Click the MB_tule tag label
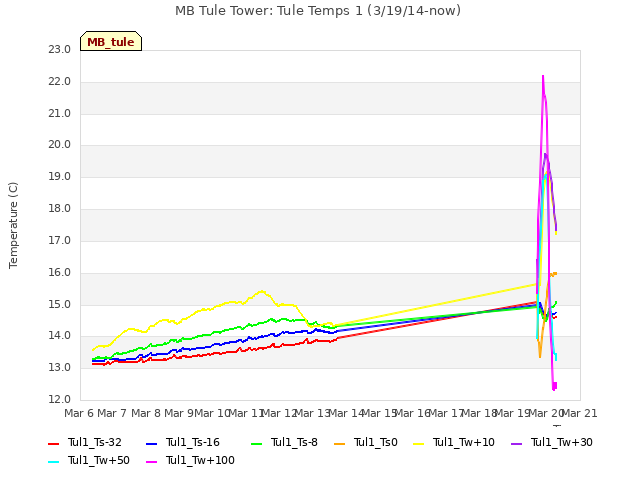The image size is (640, 480). [111, 42]
